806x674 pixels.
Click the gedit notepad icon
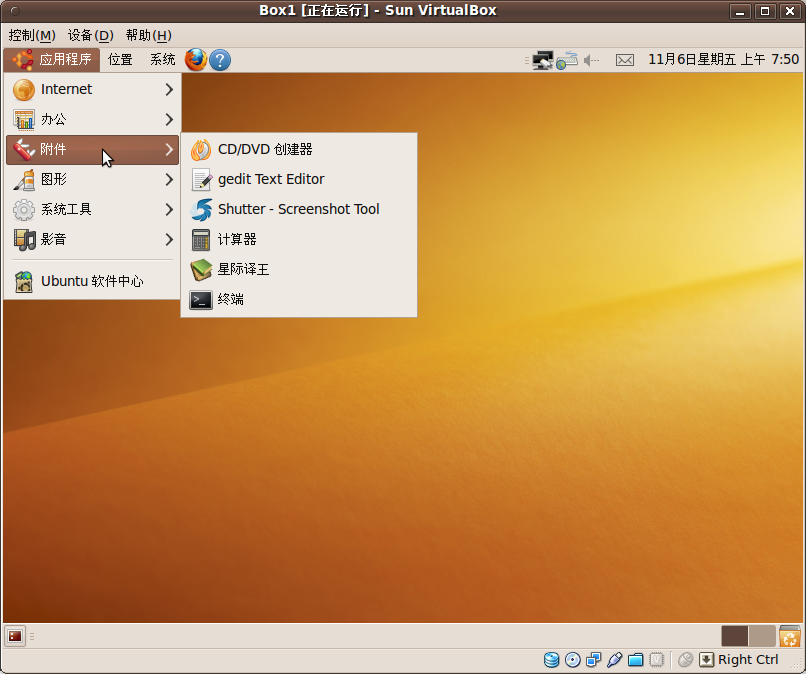201,179
